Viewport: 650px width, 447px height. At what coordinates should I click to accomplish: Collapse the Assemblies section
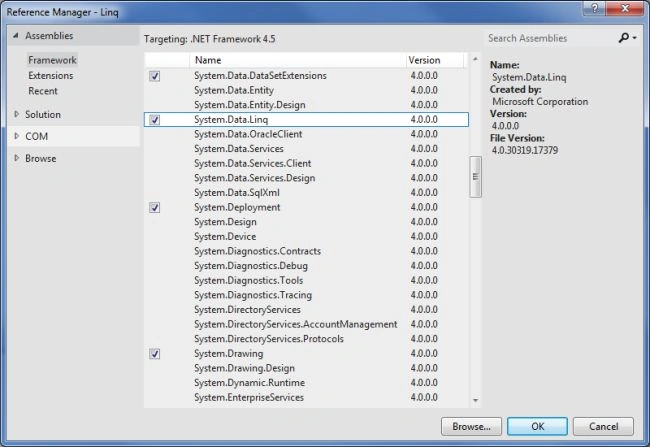(15, 36)
